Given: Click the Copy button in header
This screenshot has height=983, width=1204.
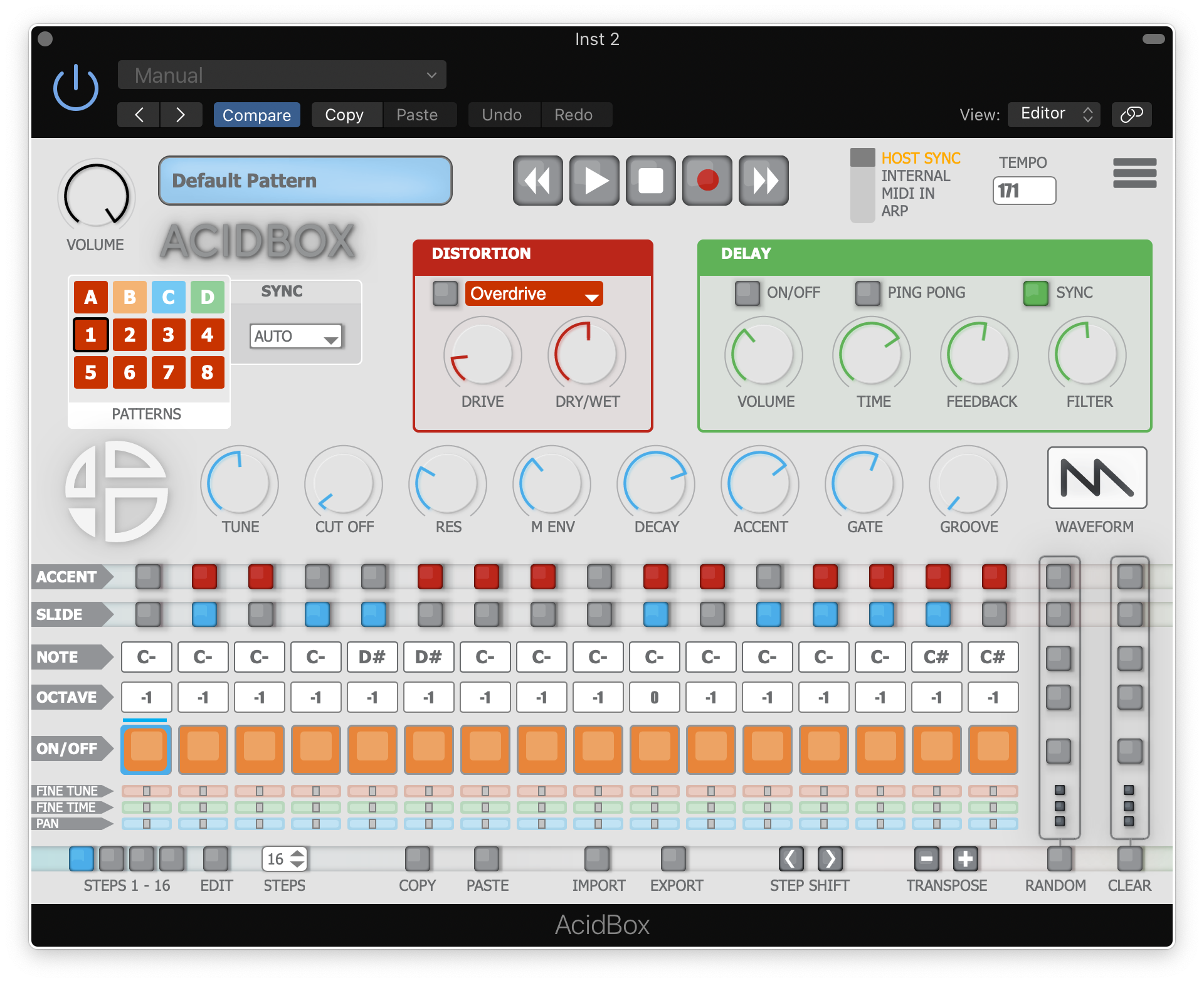Looking at the screenshot, I should 345,115.
